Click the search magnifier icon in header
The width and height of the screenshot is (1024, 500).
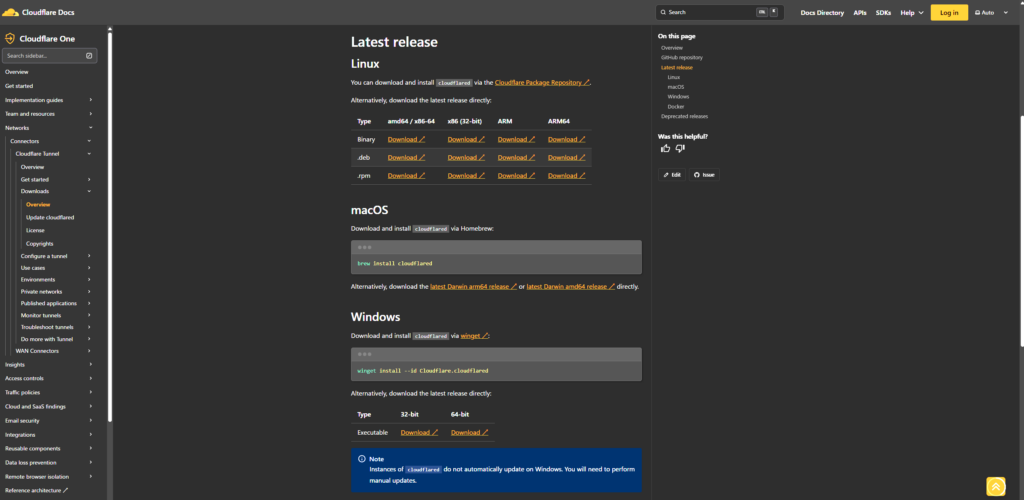663,12
